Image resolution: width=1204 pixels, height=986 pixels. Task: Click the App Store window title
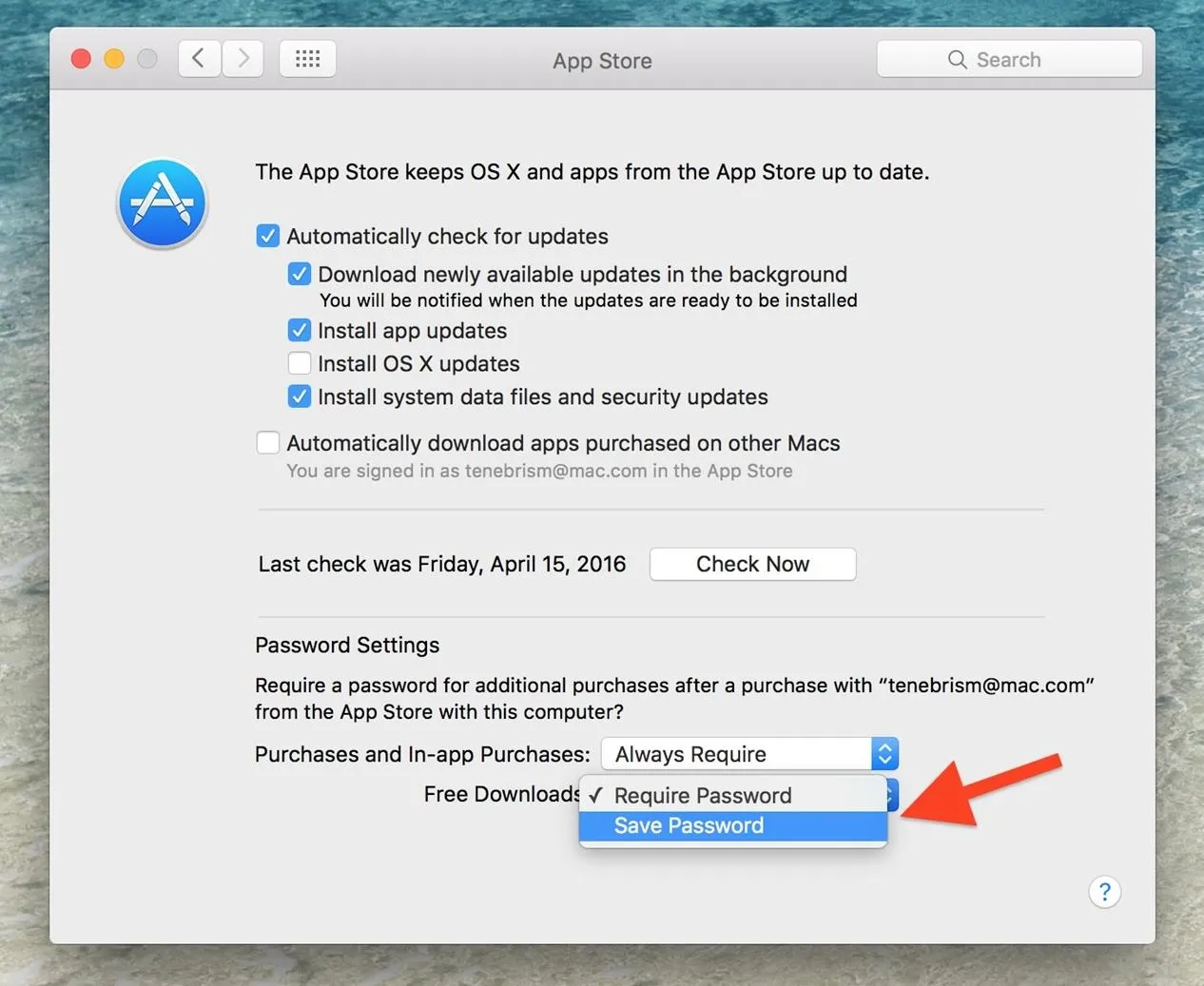coord(602,61)
